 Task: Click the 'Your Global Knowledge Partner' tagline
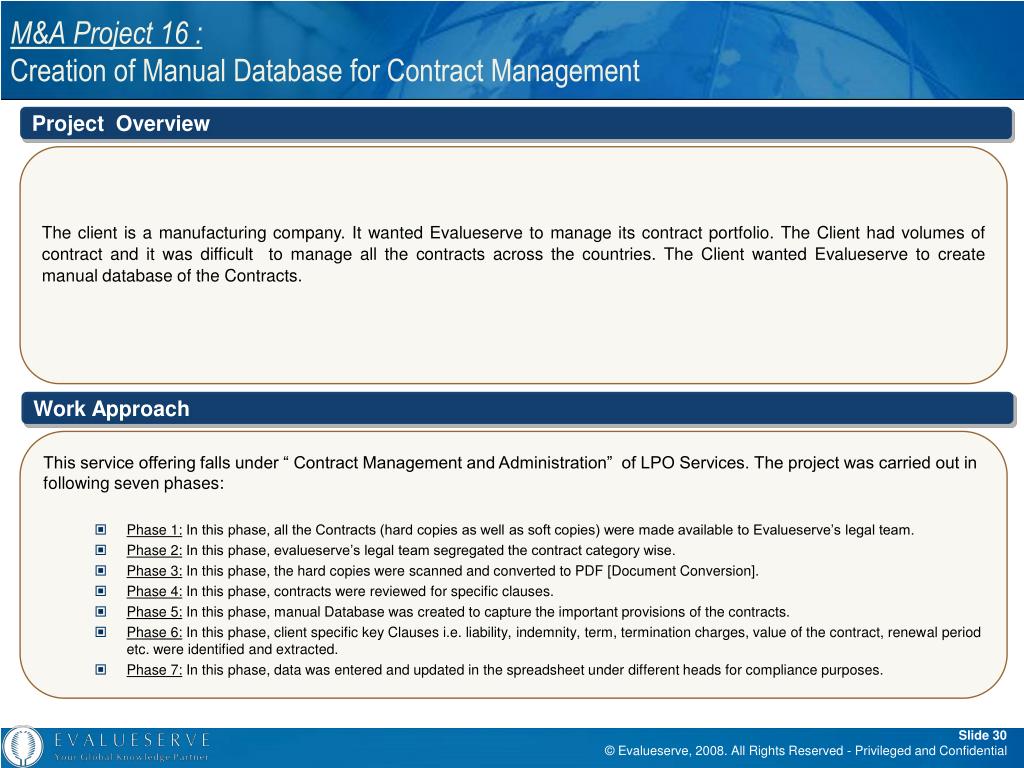coord(131,757)
